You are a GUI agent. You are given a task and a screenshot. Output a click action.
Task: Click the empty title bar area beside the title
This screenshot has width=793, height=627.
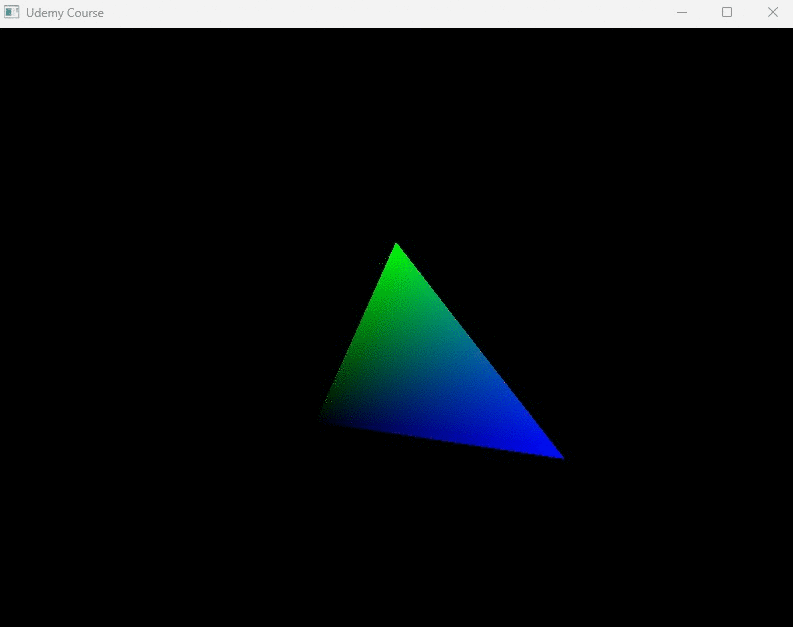click(x=380, y=13)
